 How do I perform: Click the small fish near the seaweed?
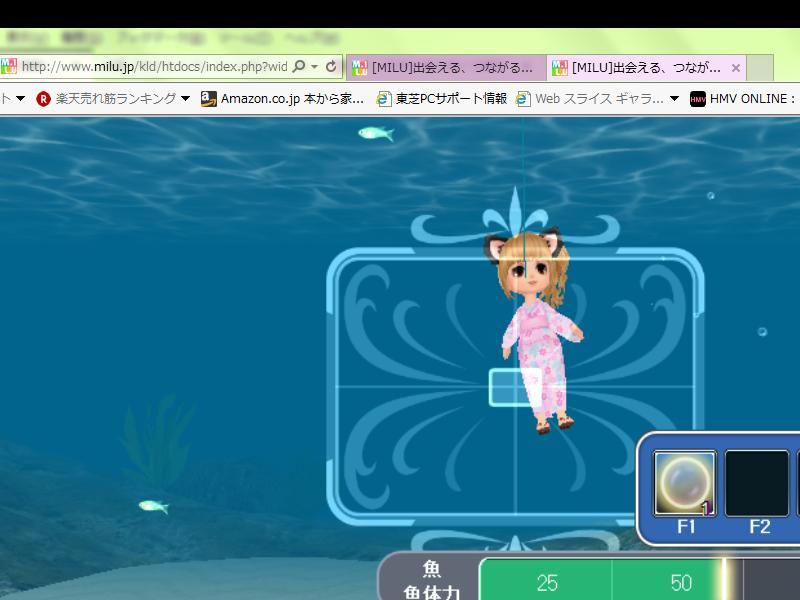click(x=154, y=506)
